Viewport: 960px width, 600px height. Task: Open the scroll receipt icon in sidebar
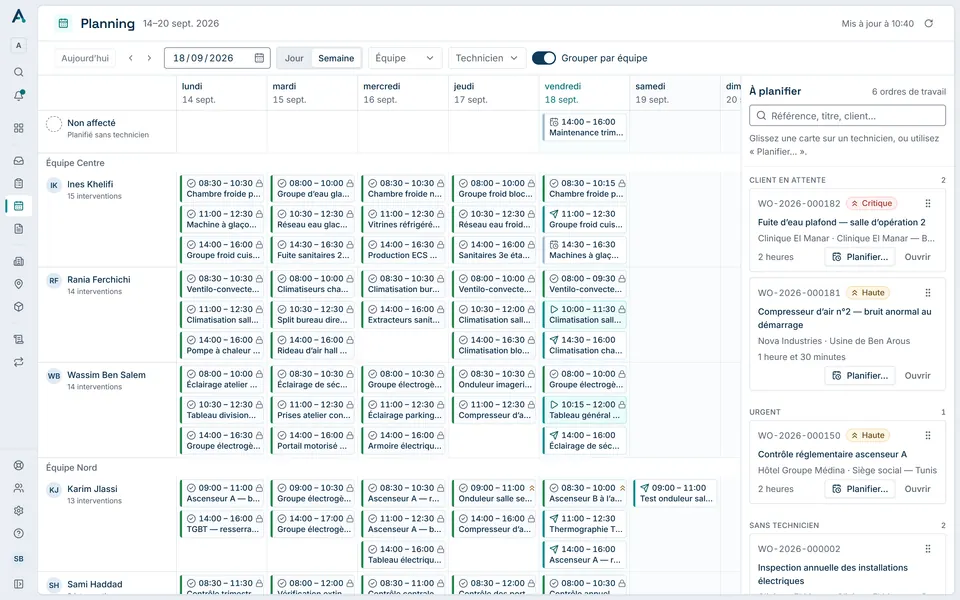[18, 339]
